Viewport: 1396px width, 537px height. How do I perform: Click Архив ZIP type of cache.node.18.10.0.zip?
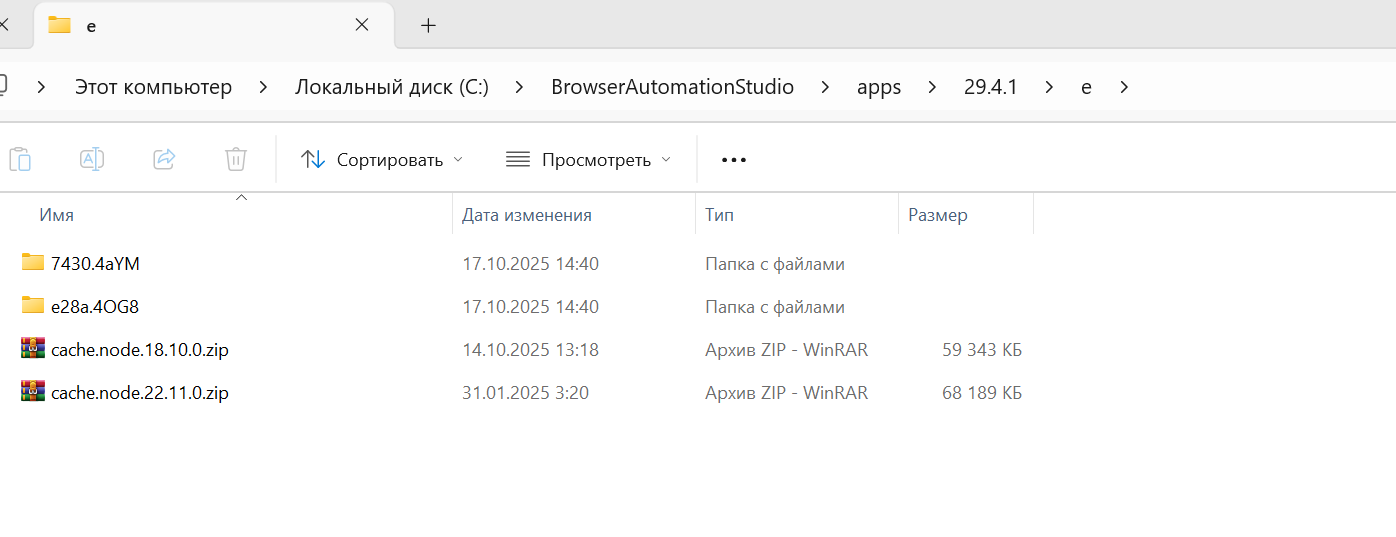coord(787,350)
